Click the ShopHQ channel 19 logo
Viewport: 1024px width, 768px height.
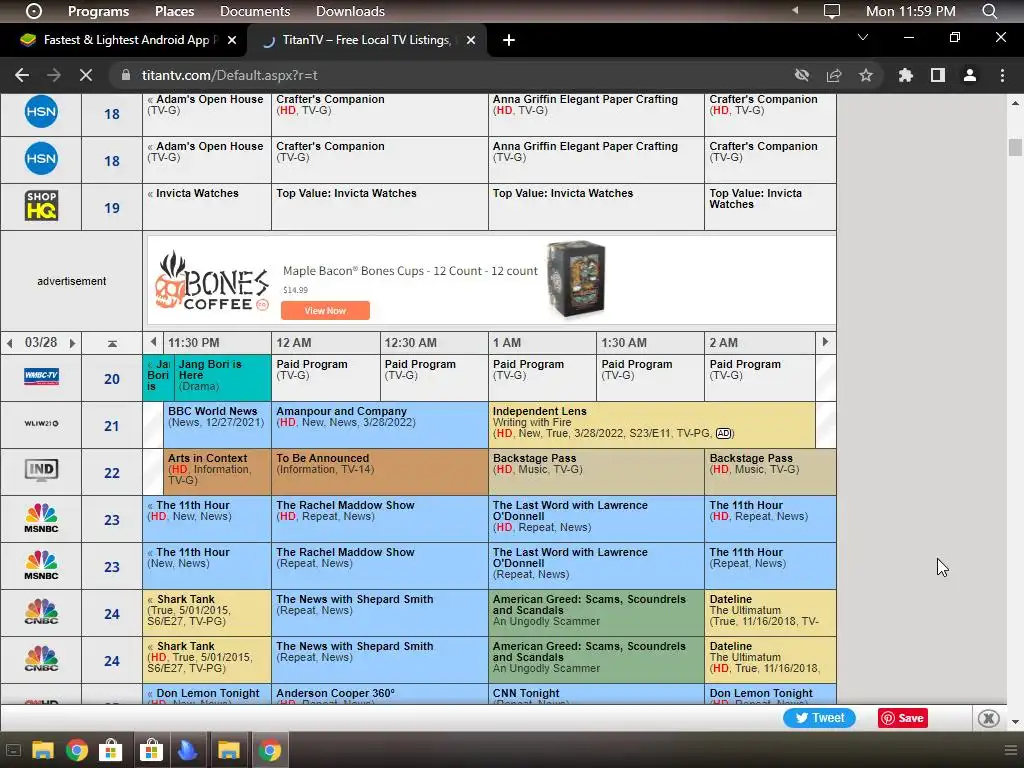(41, 206)
